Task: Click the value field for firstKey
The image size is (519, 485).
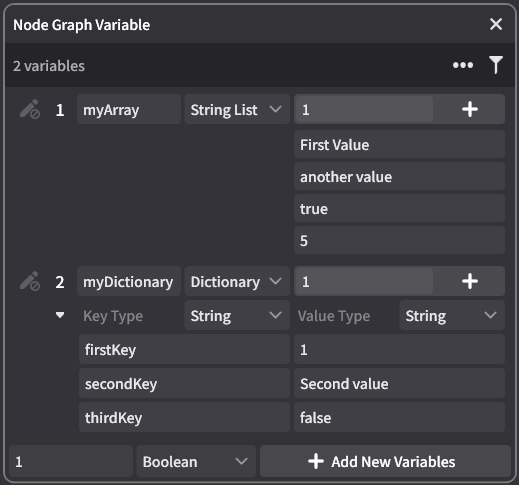Action: (x=399, y=350)
